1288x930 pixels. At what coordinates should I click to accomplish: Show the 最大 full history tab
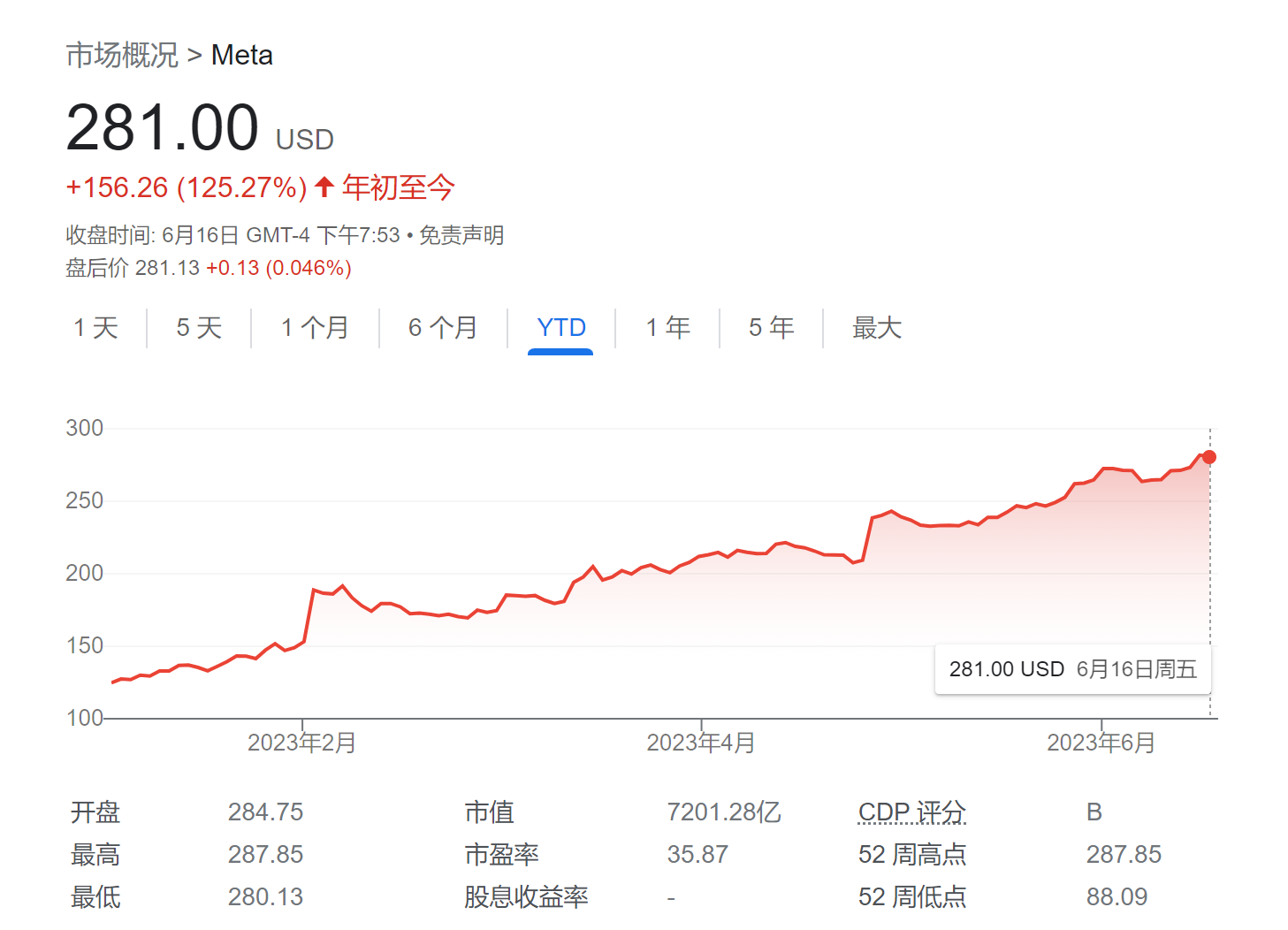click(876, 328)
